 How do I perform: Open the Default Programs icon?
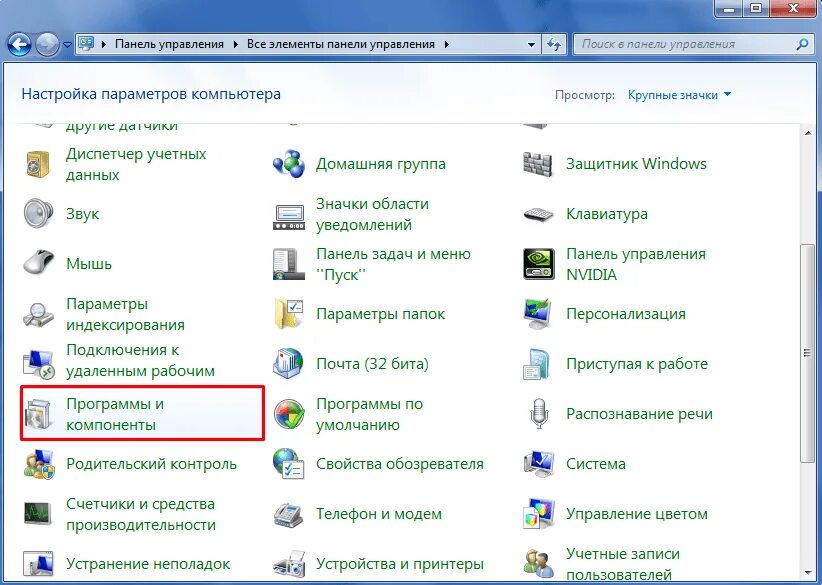tap(289, 414)
